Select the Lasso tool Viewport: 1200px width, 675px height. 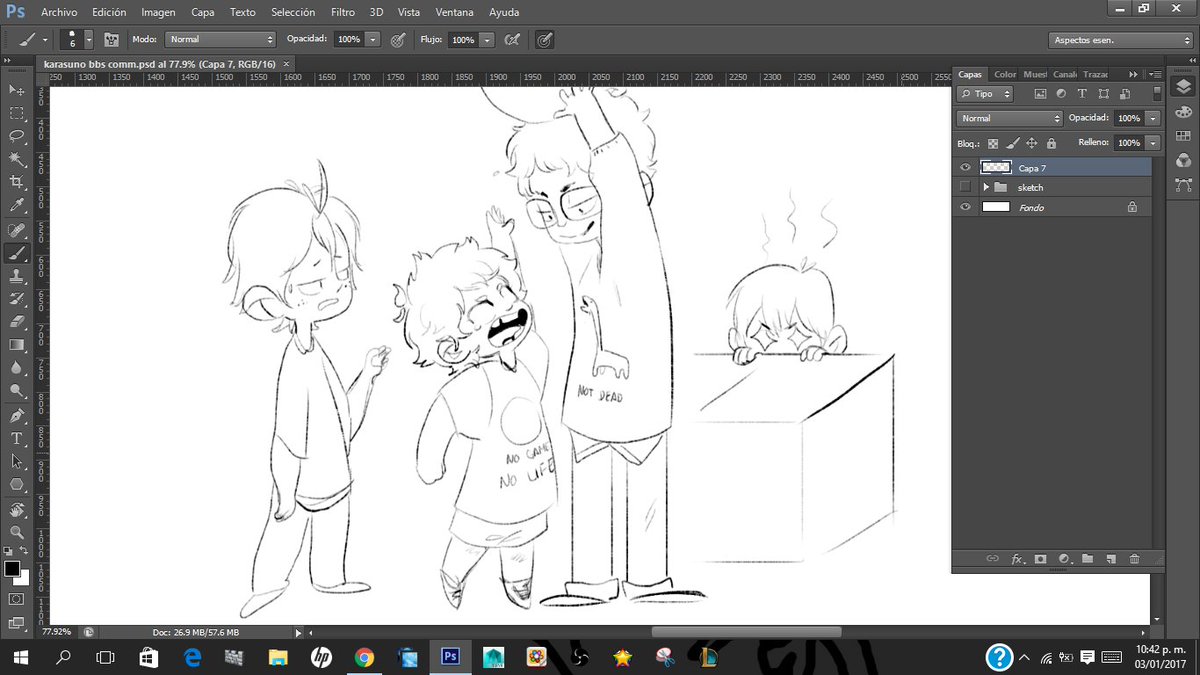pos(17,136)
